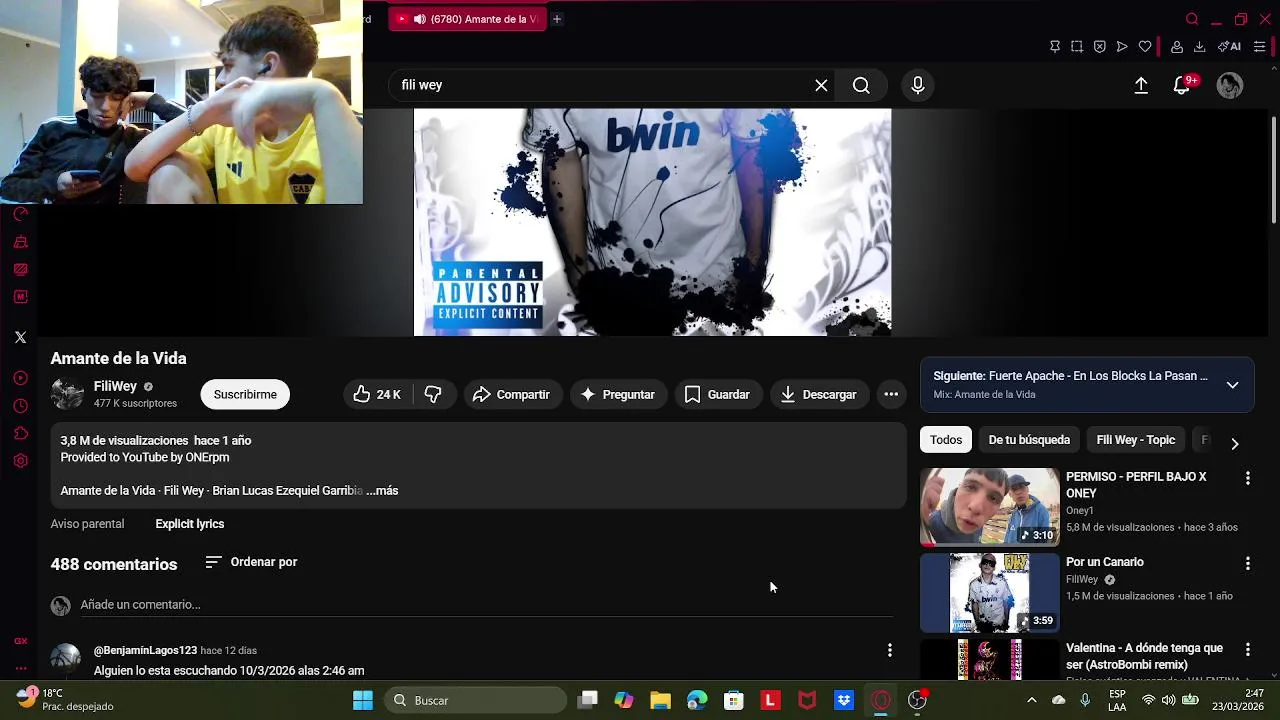This screenshot has height=720, width=1280.
Task: Click the browser tab search magnifier
Action: tap(1192, 19)
